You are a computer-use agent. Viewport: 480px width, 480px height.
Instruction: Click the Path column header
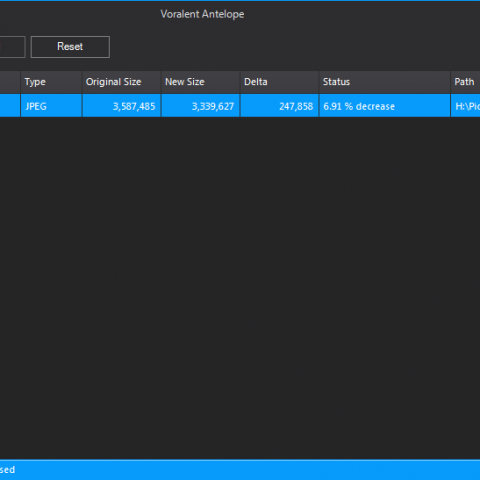[x=466, y=82]
